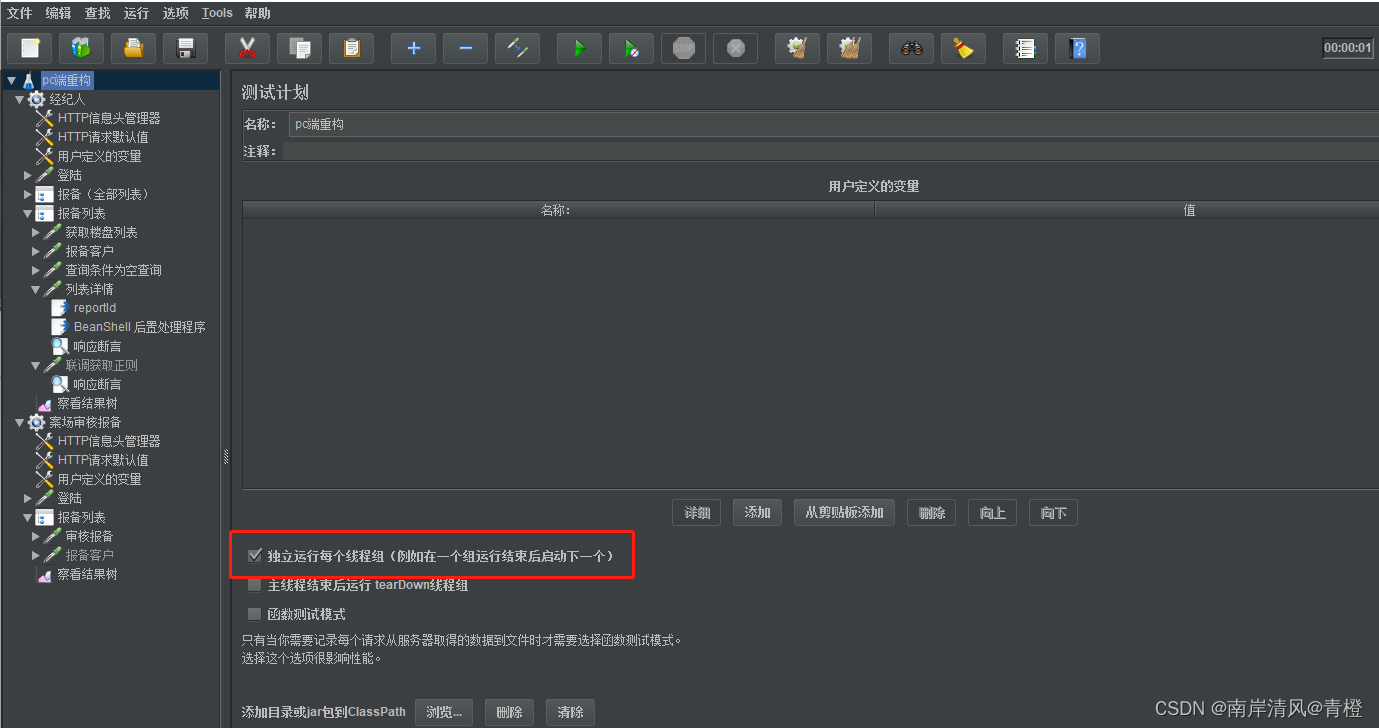Click the 向下 button
This screenshot has width=1379, height=728.
pos(1054,513)
